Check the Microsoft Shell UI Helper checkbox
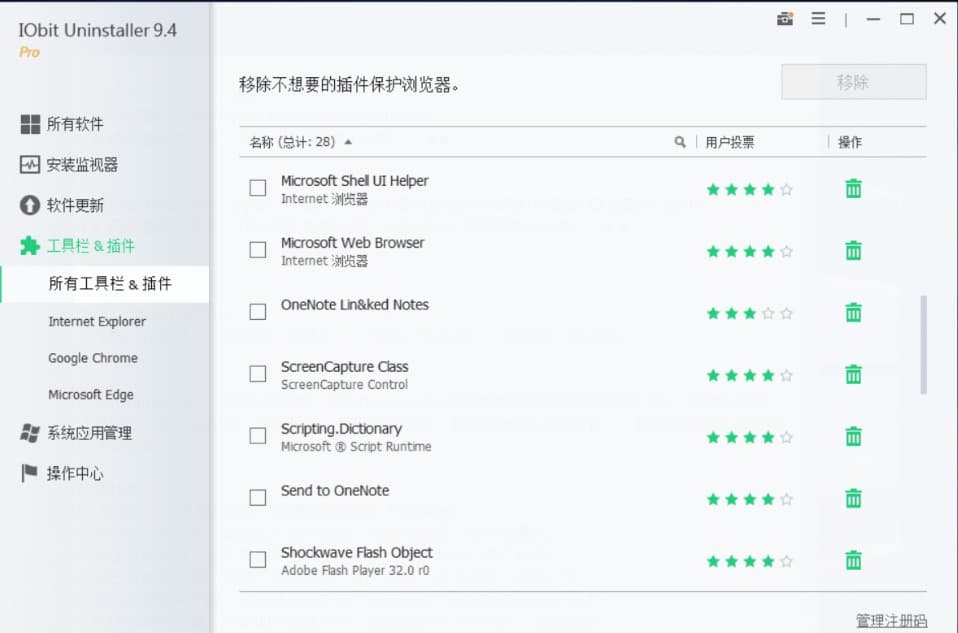The image size is (958, 633). 258,188
